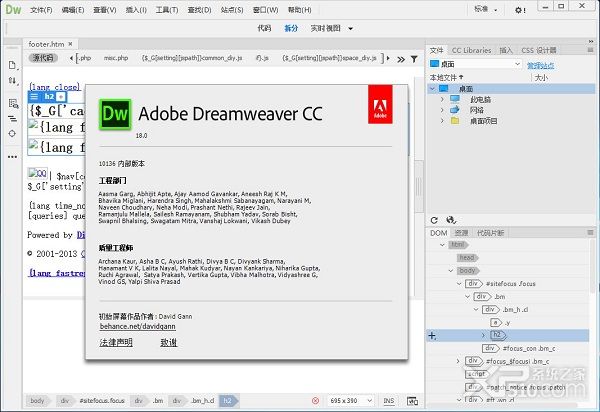Click the live view inspect icon in left toolbar
The width and height of the screenshot is (600, 412).
click(13, 103)
